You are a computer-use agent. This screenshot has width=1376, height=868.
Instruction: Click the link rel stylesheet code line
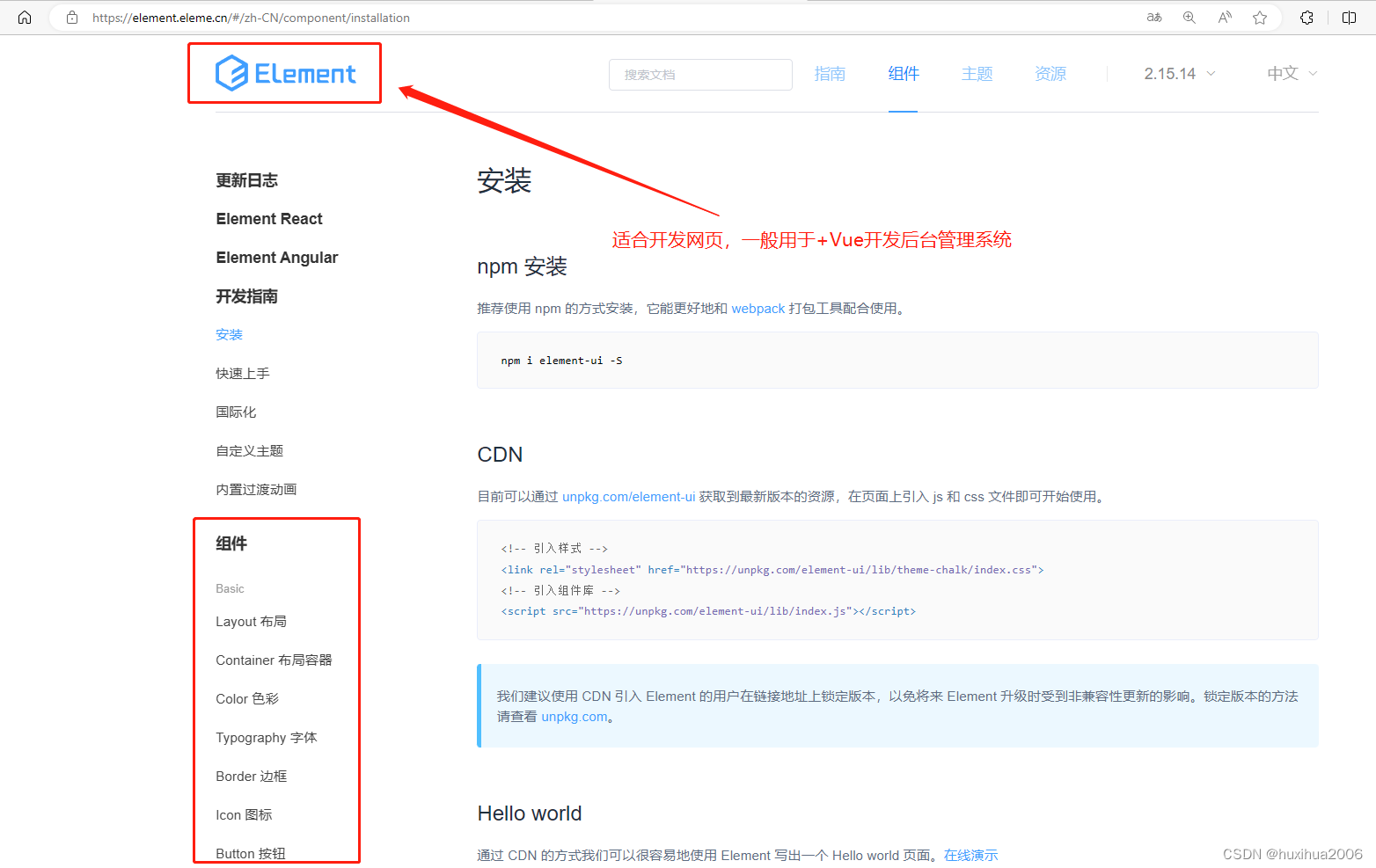coord(772,570)
